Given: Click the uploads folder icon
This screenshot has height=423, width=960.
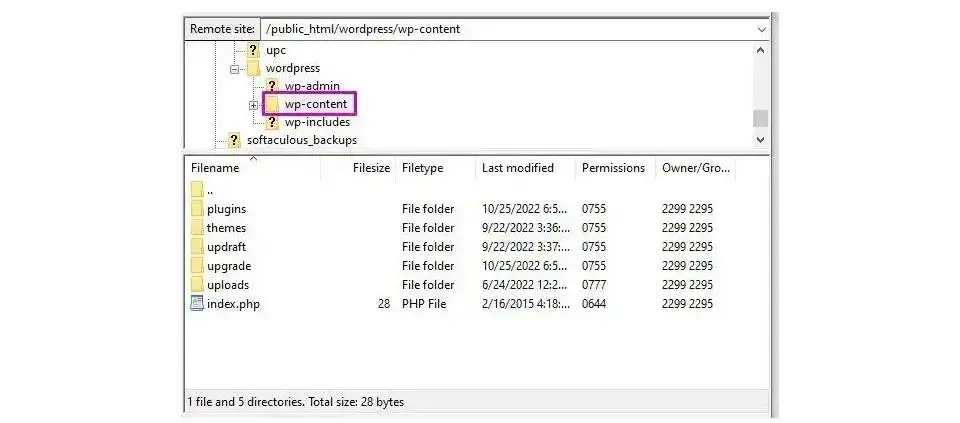Looking at the screenshot, I should coord(197,285).
